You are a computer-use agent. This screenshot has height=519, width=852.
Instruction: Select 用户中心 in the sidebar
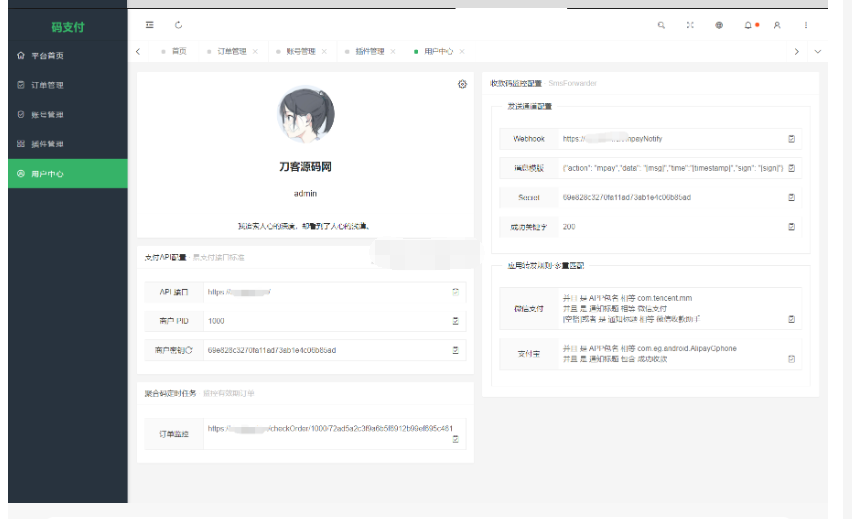tap(68, 174)
